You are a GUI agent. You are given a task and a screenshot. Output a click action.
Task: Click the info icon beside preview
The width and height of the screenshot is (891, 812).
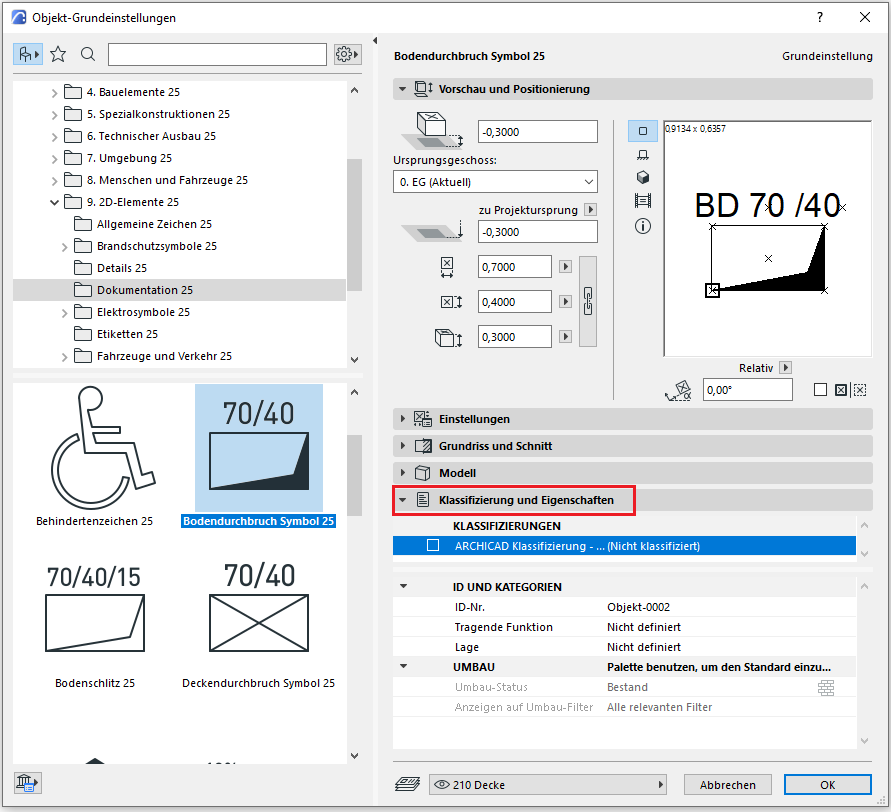643,226
